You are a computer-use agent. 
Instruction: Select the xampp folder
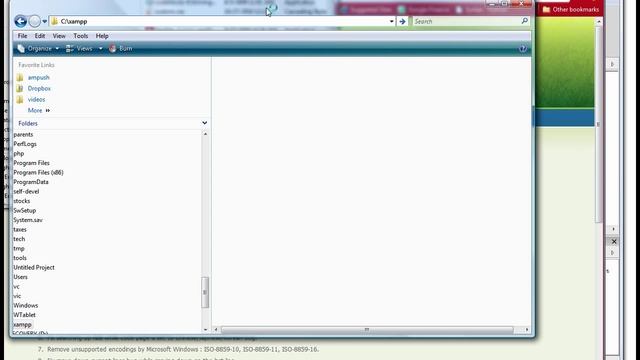22,324
